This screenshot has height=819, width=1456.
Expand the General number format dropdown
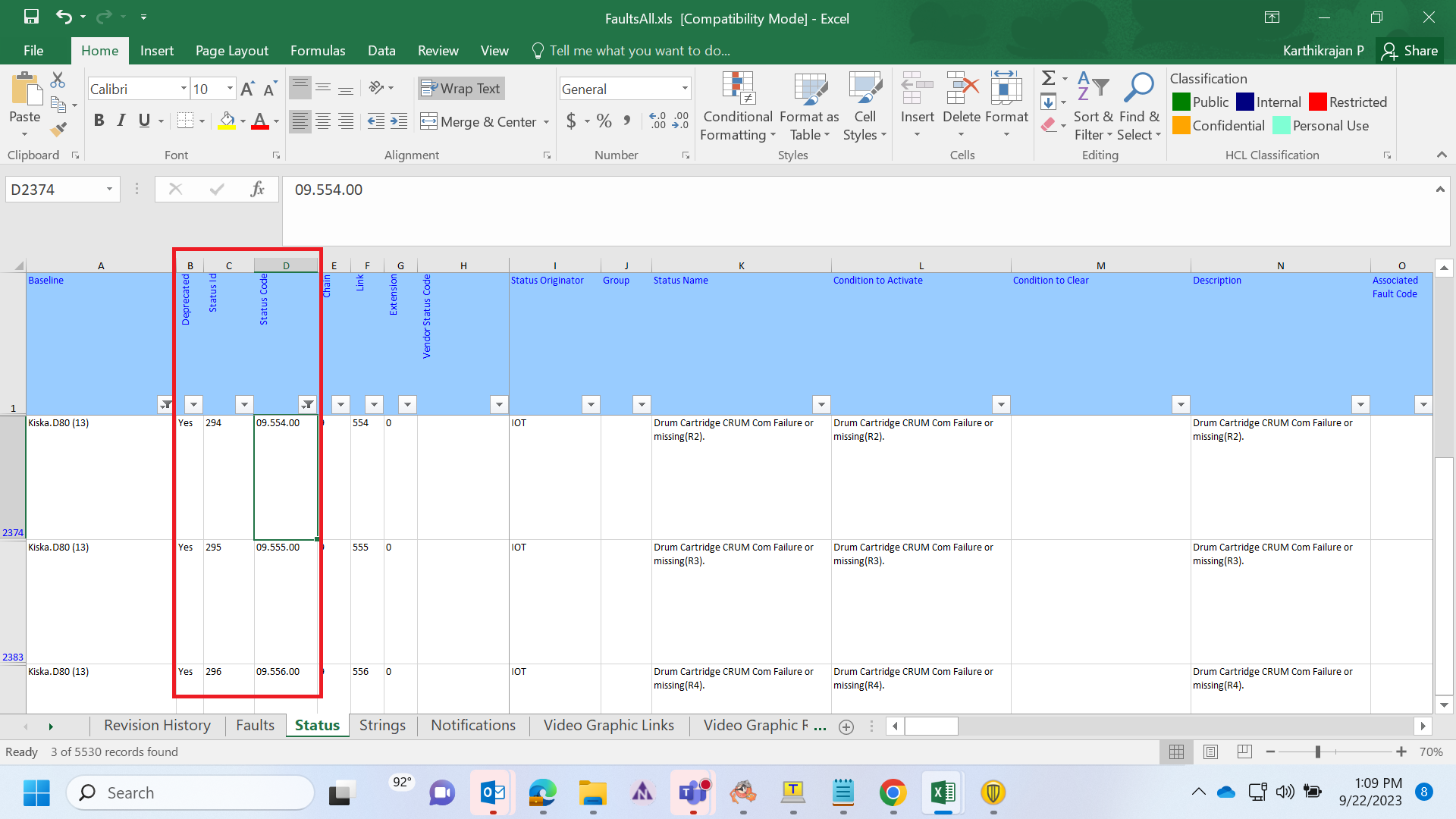685,89
